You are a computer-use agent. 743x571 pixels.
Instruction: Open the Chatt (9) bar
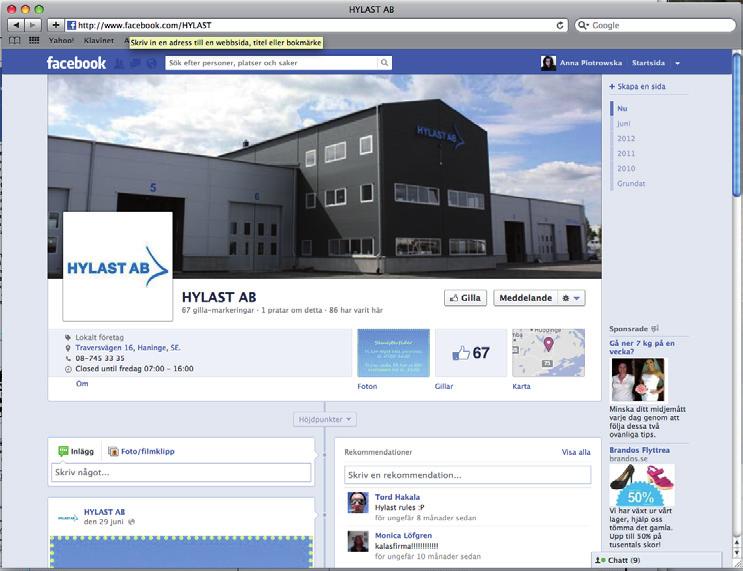coord(656,560)
